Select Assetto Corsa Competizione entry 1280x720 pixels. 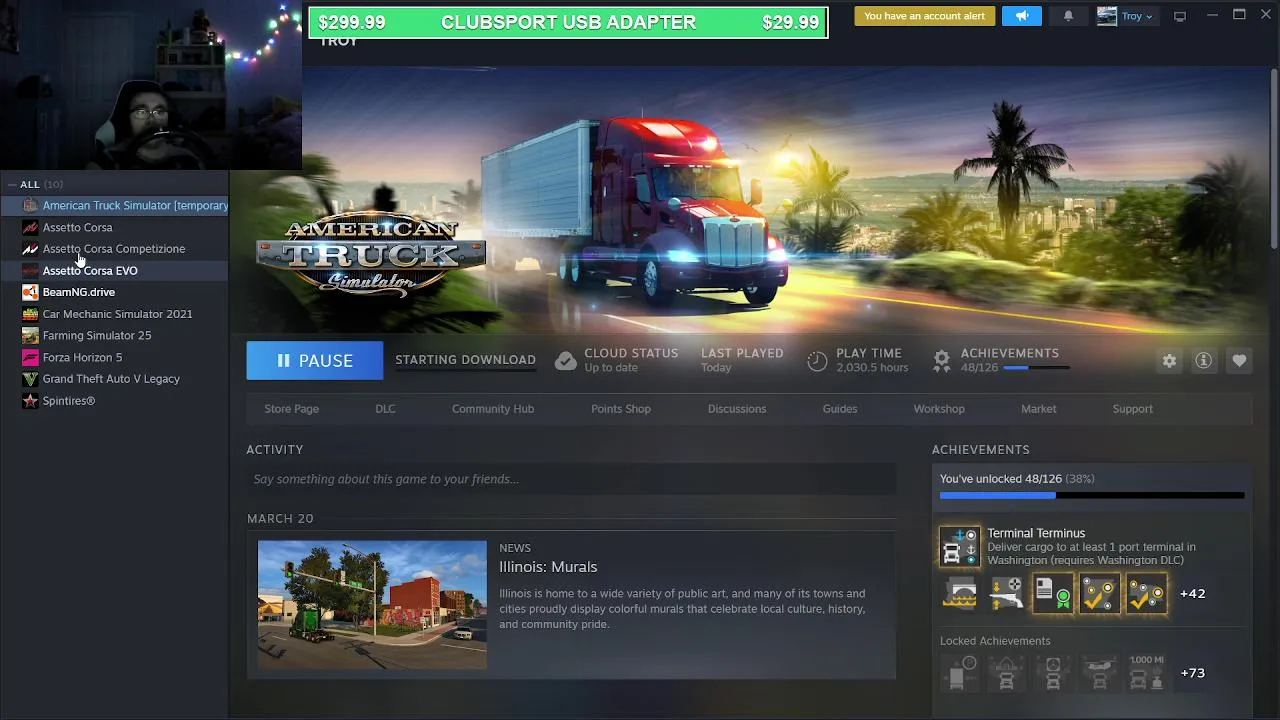[115, 249]
